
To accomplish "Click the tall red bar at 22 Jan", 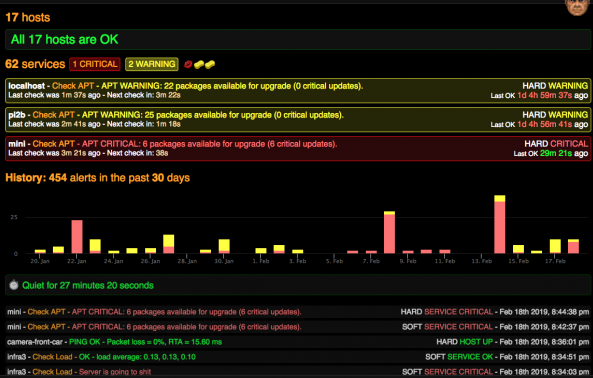I will click(77, 237).
